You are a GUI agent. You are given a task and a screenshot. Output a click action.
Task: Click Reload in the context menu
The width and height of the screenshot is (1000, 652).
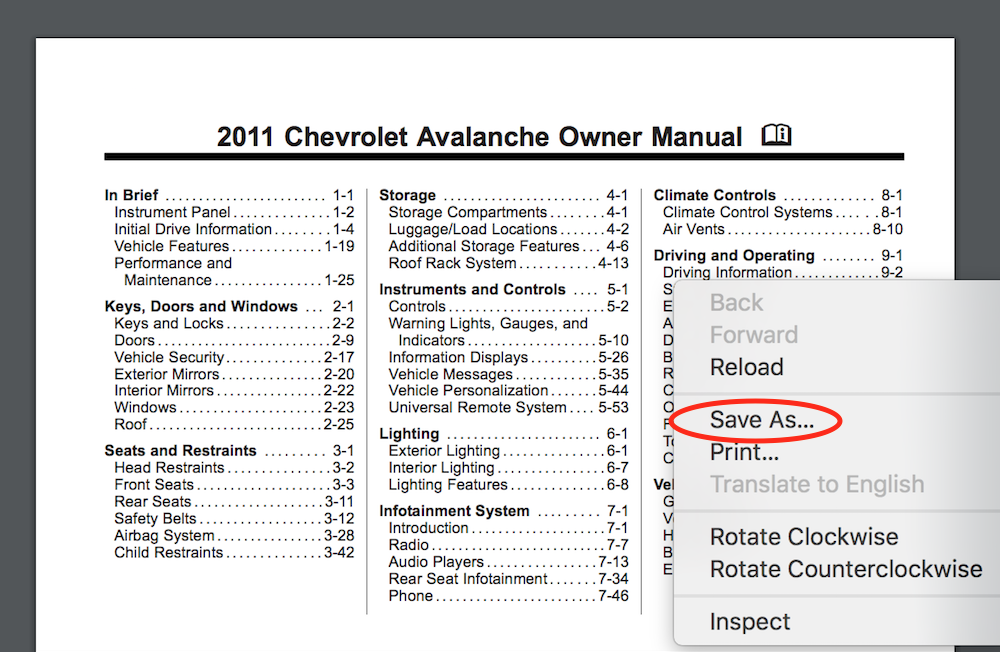(746, 367)
